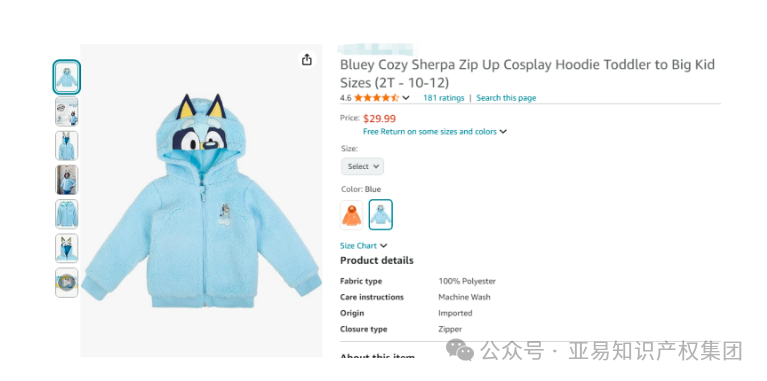Click the share icon above product image
This screenshot has width=767, height=381.
(307, 60)
